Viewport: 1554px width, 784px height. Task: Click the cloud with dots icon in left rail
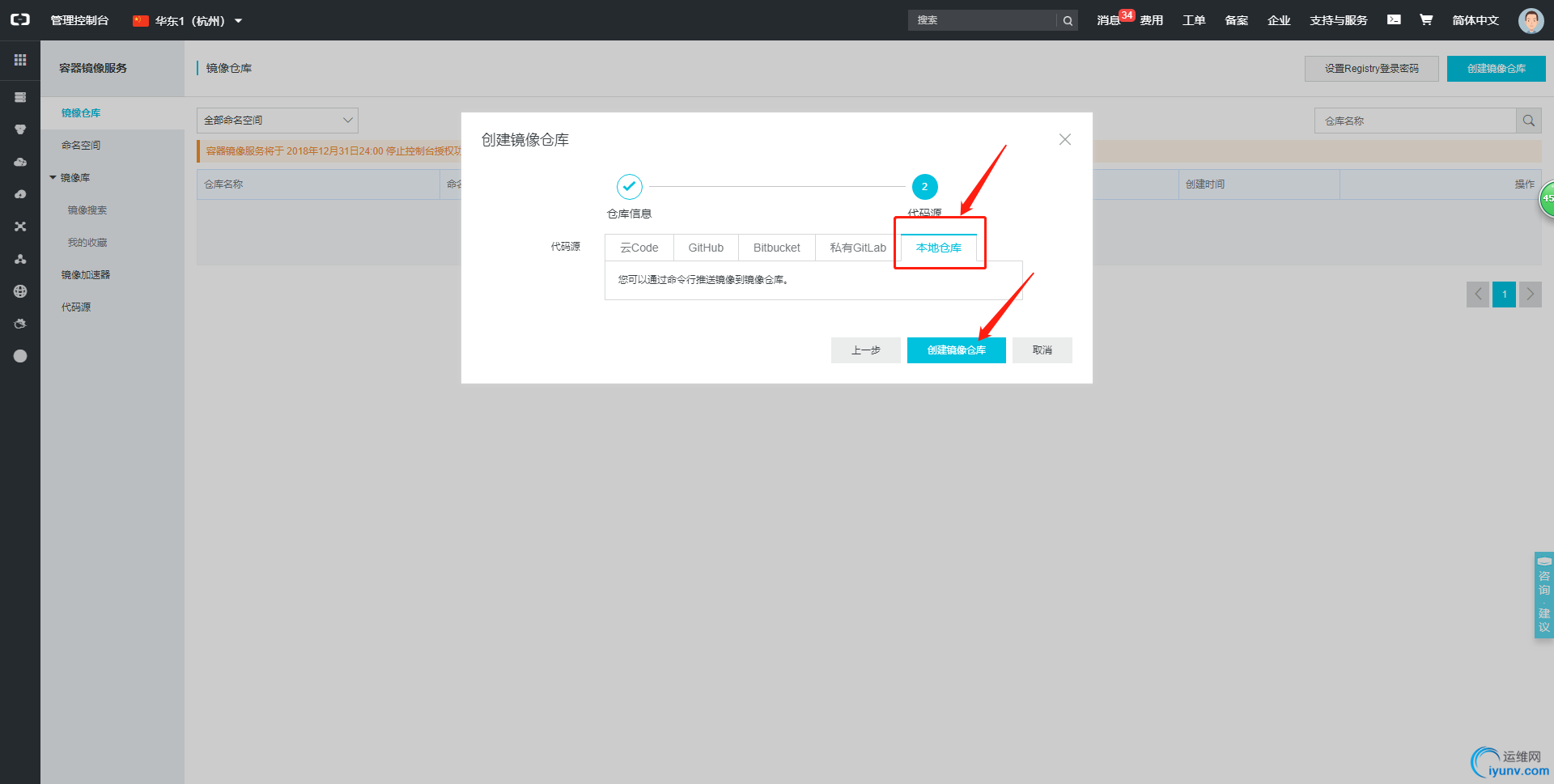(20, 162)
